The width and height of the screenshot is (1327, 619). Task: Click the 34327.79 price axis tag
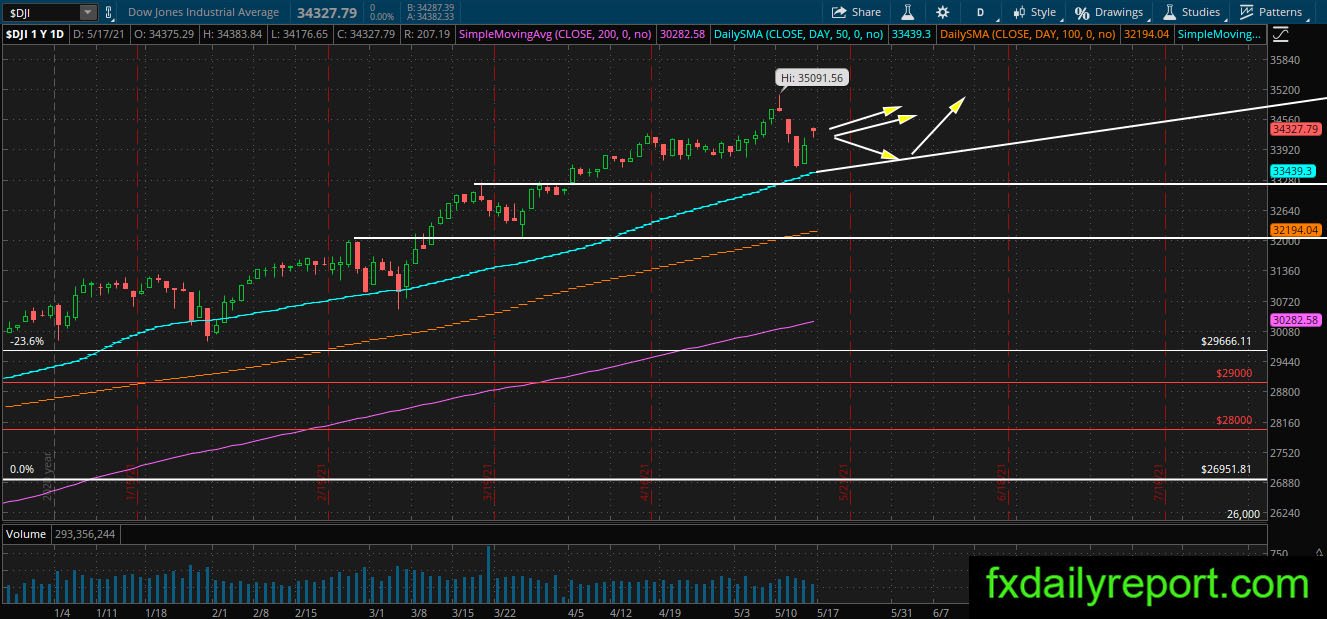(1294, 129)
